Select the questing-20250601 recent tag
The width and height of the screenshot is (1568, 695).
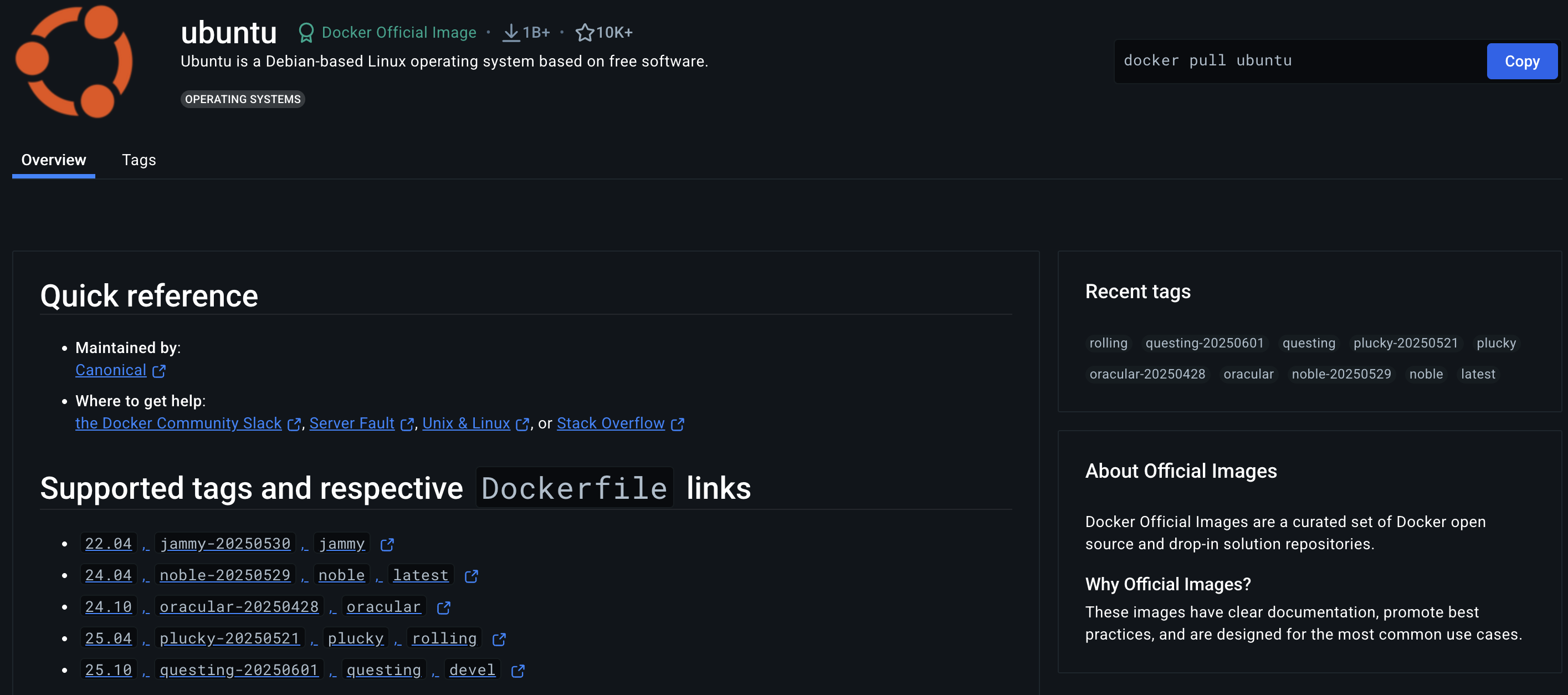point(1204,343)
